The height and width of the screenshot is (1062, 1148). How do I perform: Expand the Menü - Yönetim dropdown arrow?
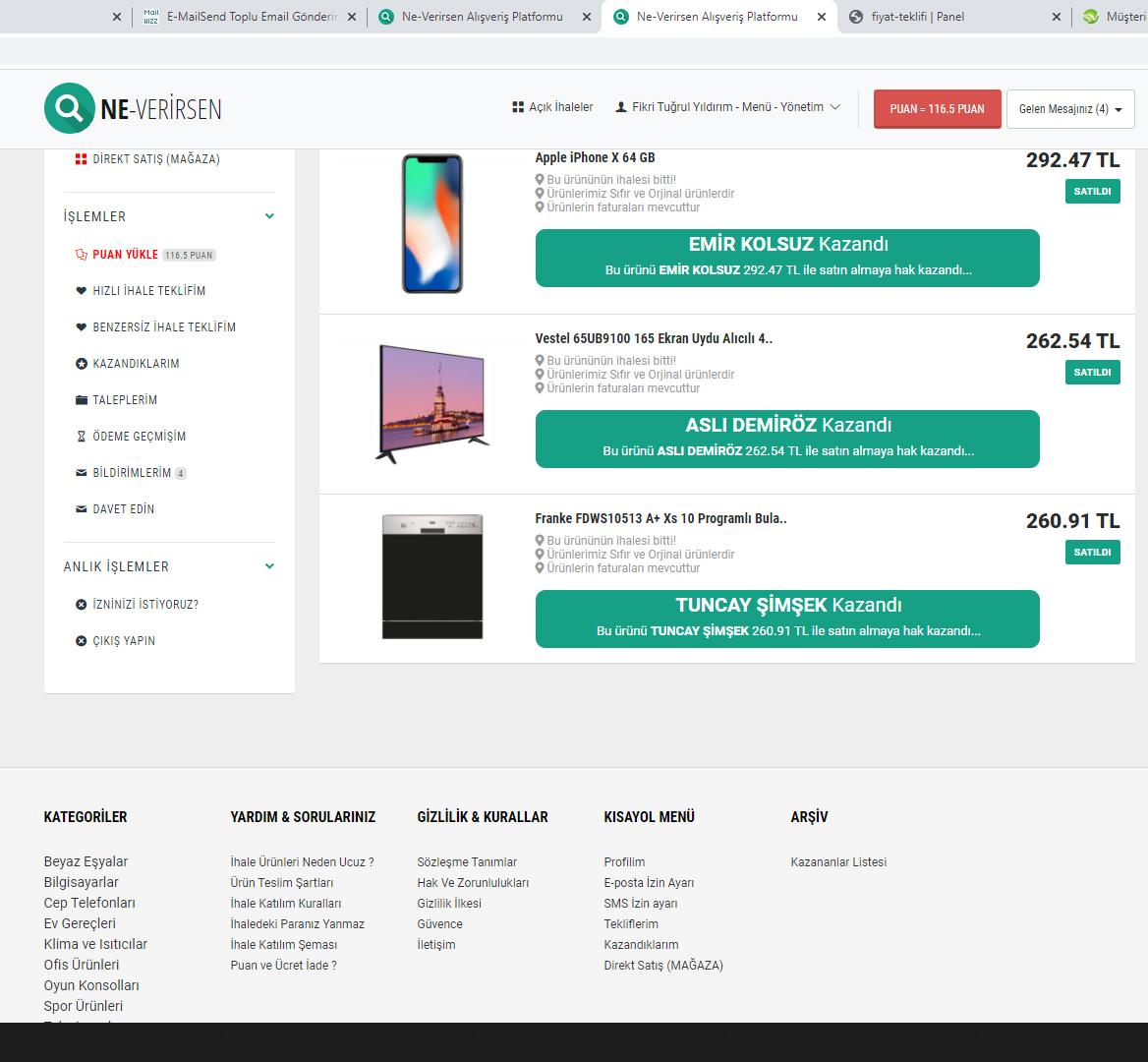click(834, 107)
